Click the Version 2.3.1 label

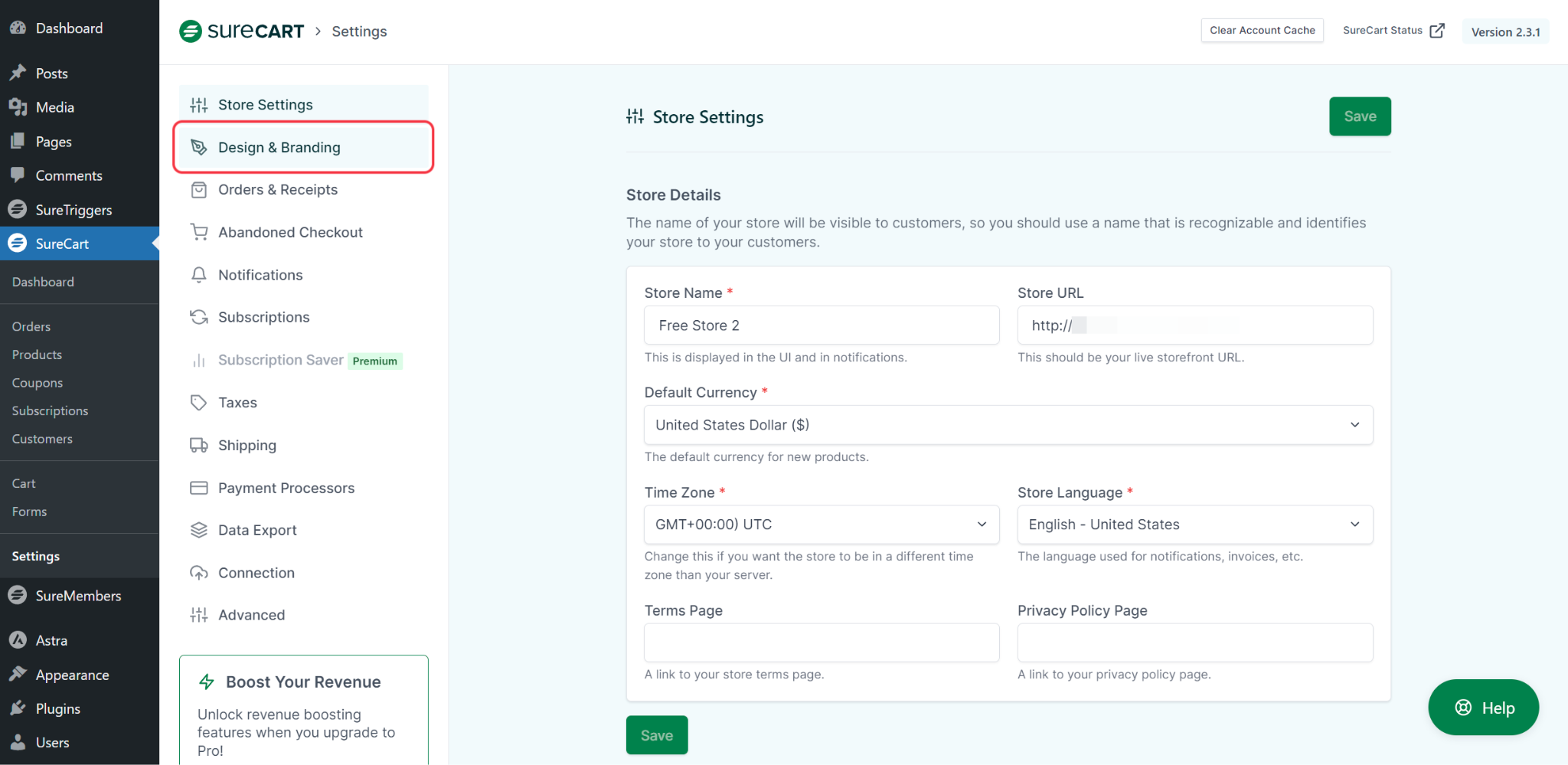tap(1505, 31)
